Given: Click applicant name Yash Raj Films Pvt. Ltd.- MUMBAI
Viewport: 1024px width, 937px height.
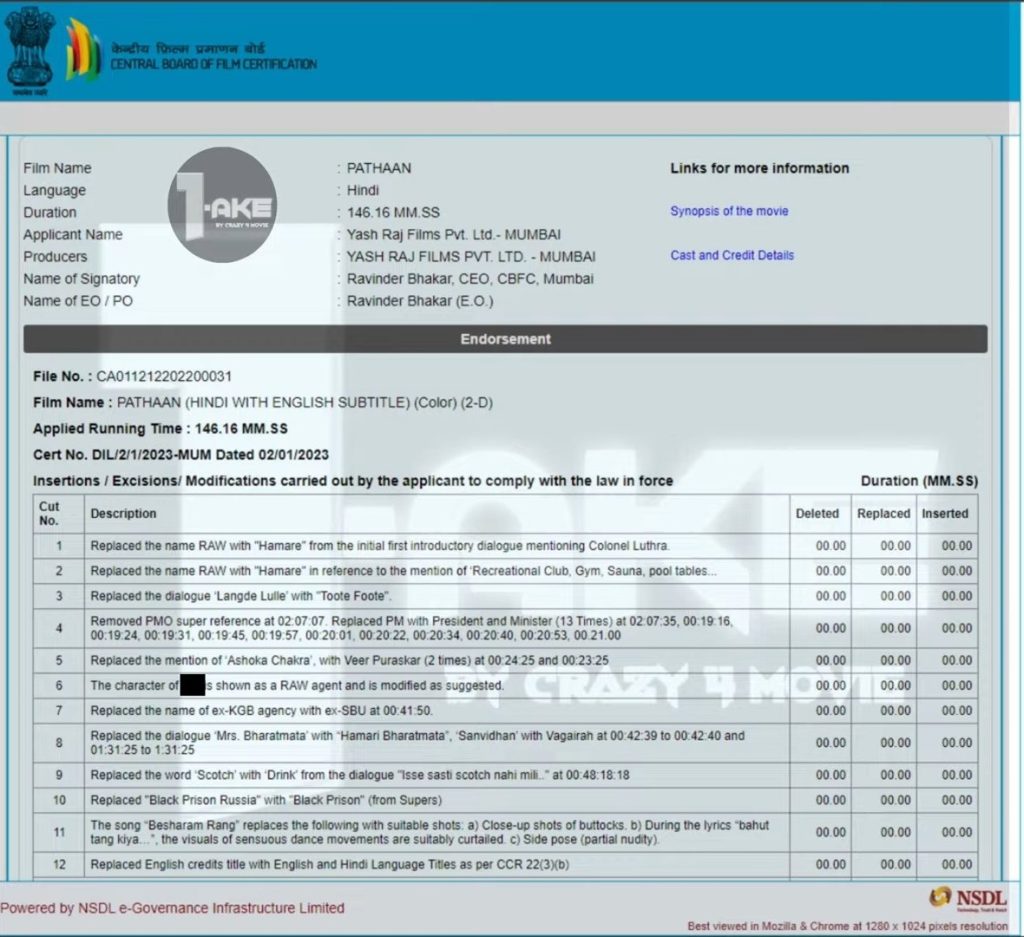Looking at the screenshot, I should 454,234.
